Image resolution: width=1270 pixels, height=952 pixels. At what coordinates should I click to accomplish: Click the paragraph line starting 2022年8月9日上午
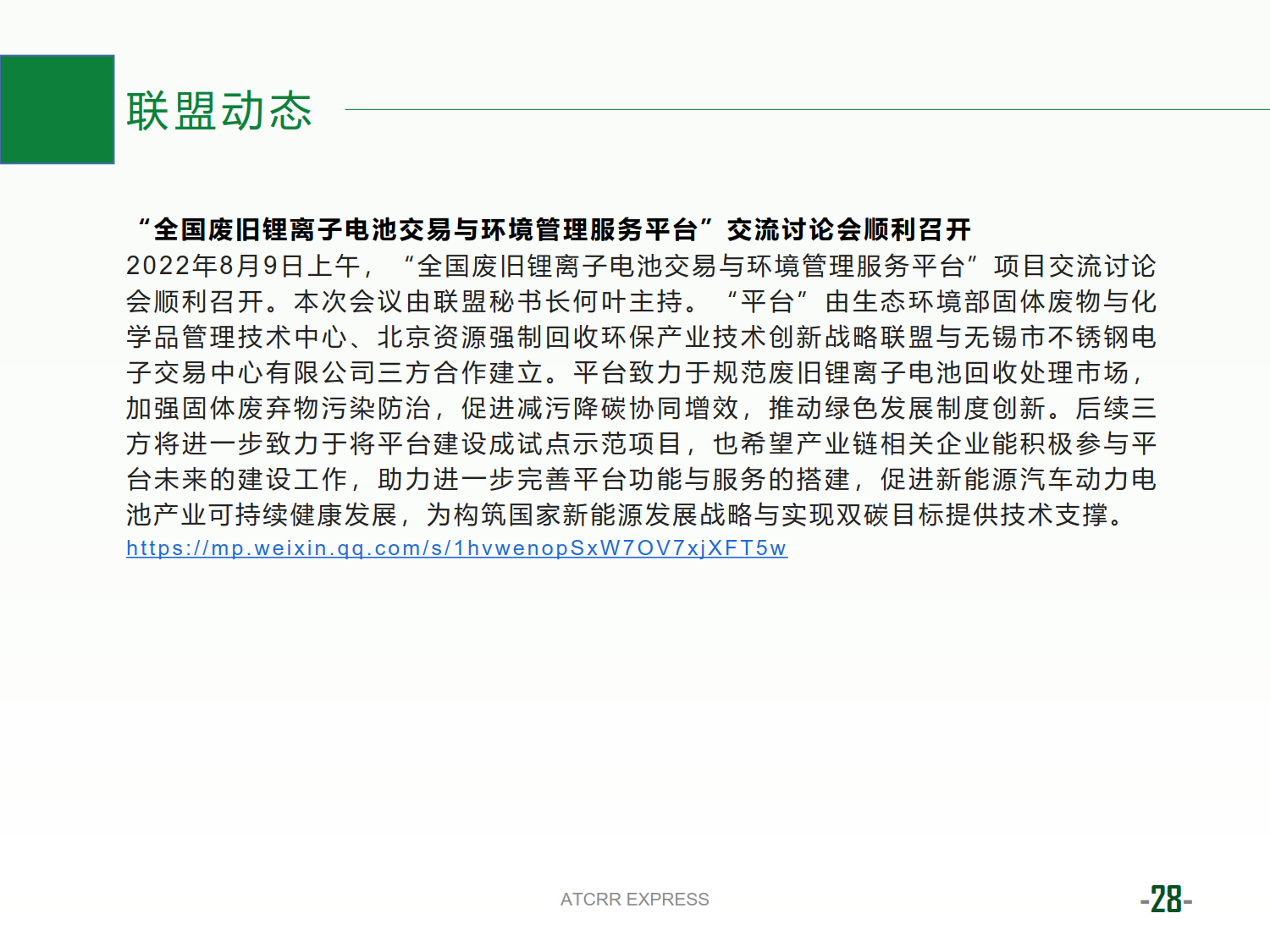click(641, 266)
